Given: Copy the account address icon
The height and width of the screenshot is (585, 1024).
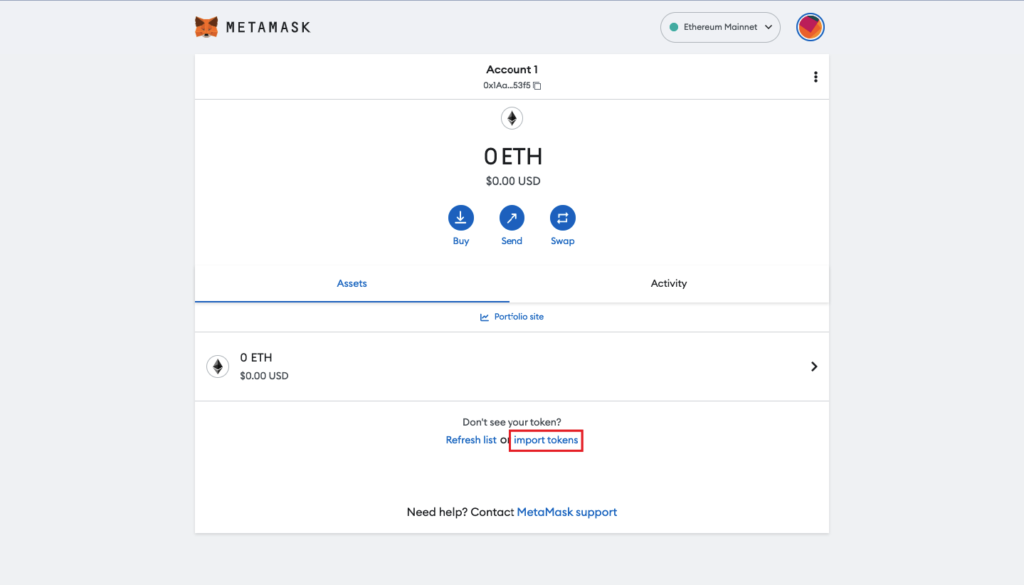Looking at the screenshot, I should click(x=537, y=86).
